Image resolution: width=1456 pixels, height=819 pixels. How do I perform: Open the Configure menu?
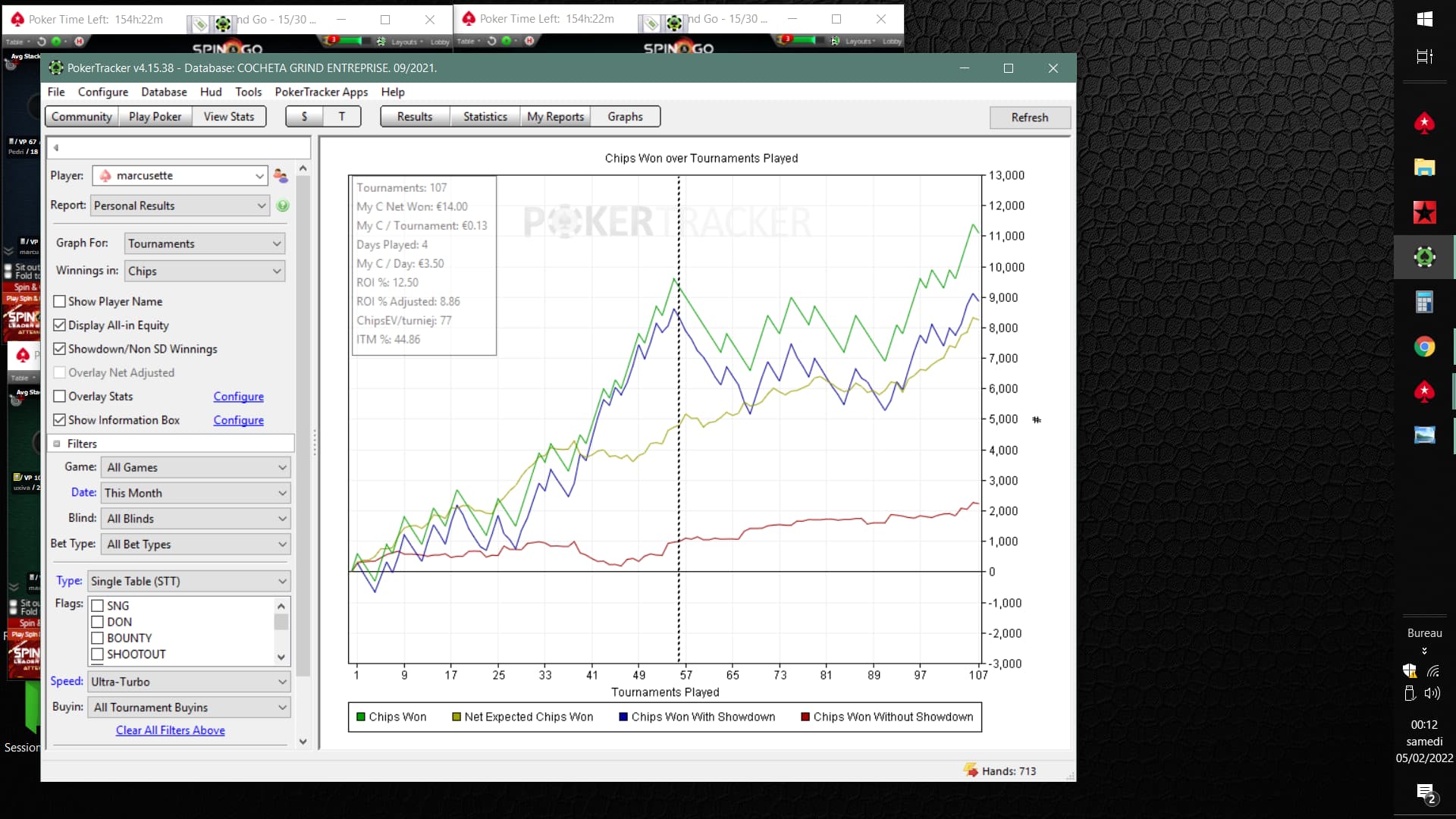click(x=103, y=92)
